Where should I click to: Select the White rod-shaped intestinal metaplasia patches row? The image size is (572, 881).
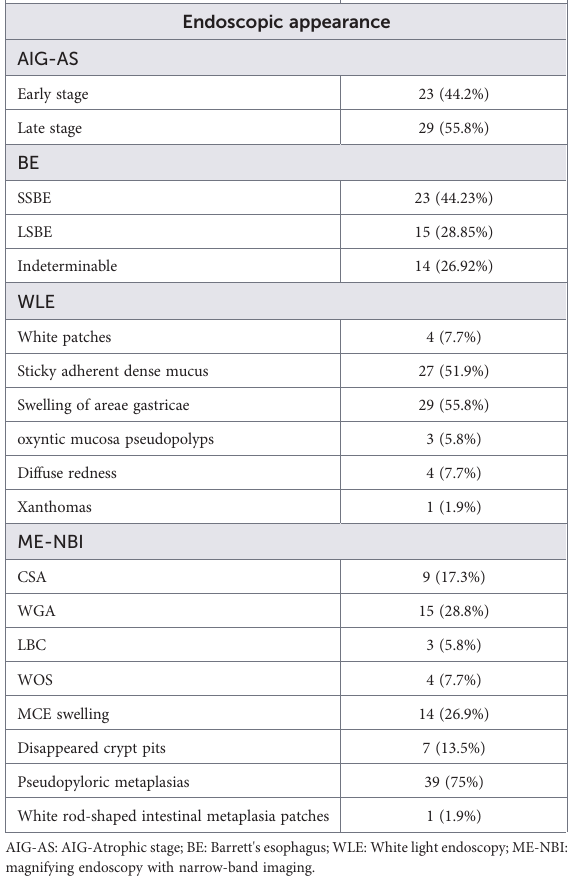pyautogui.click(x=286, y=815)
